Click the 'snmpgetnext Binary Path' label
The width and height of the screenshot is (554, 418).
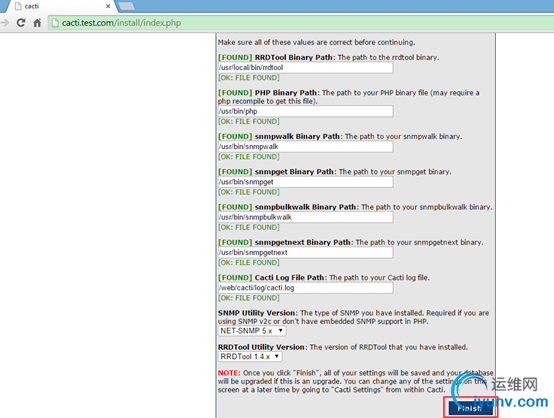coord(302,243)
